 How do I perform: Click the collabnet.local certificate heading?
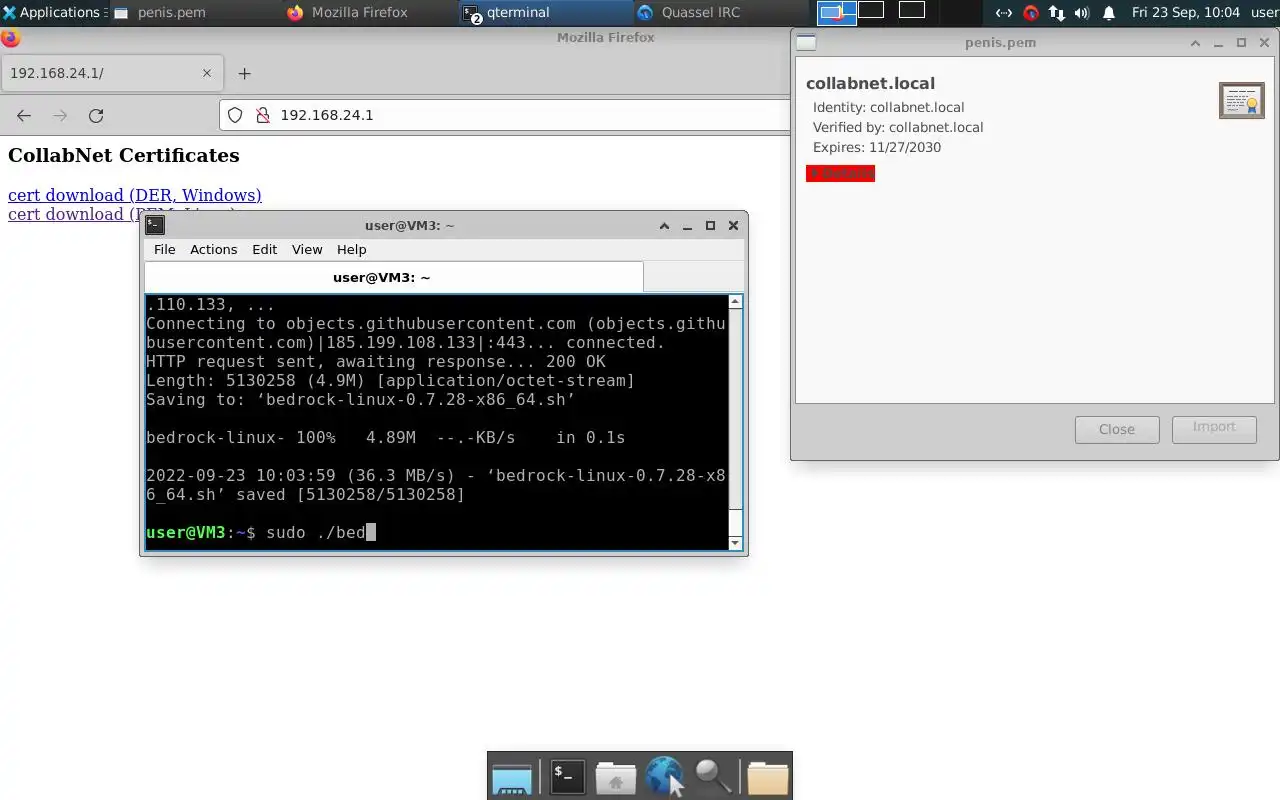point(870,83)
